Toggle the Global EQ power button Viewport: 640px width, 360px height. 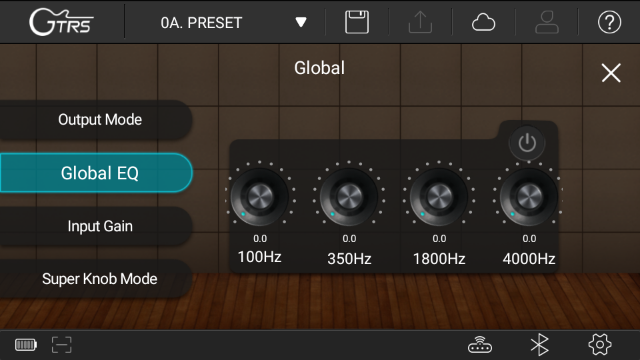[x=527, y=143]
